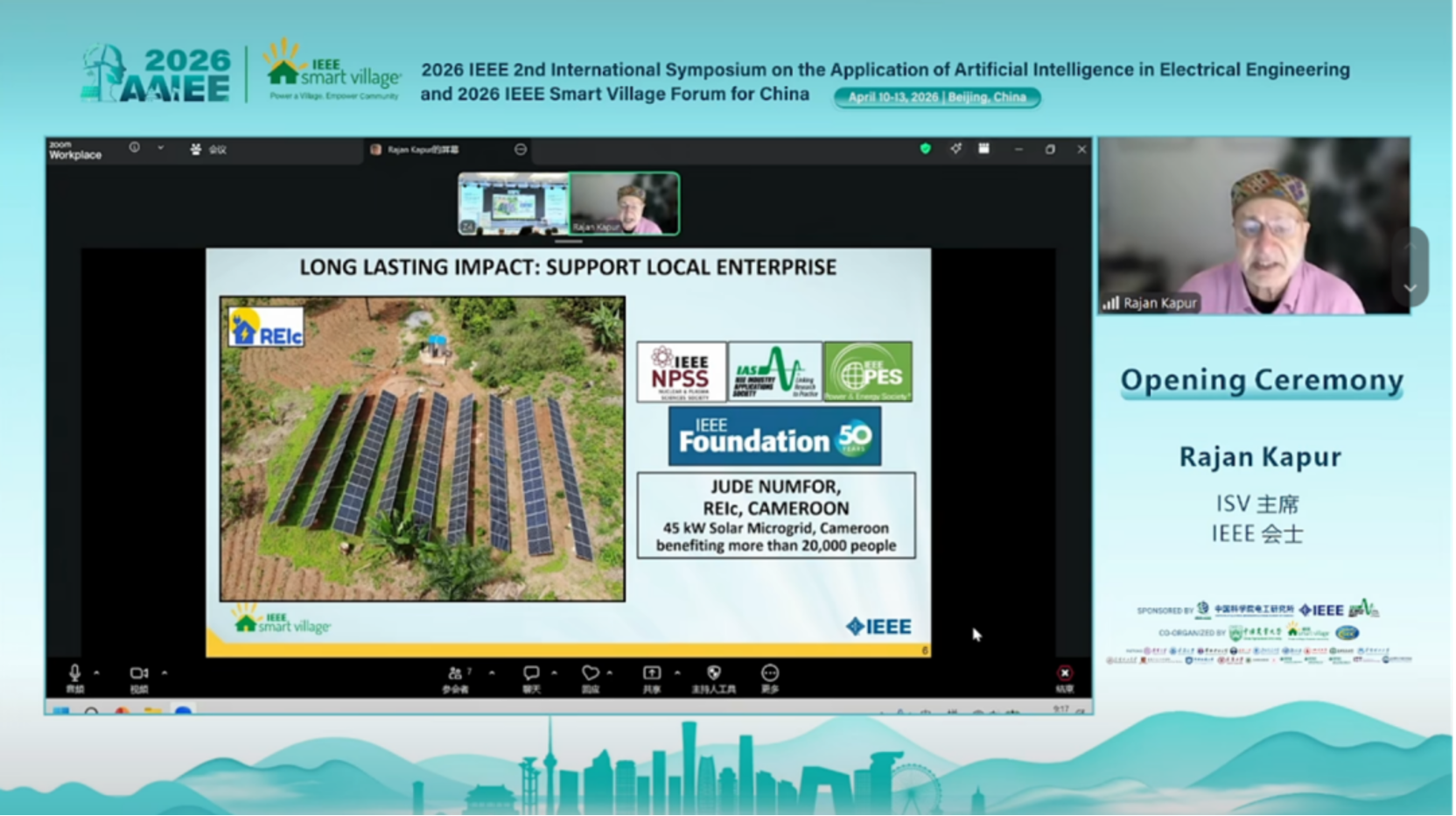Expand audio options arrow beside microphone
1456x816 pixels.
click(96, 673)
